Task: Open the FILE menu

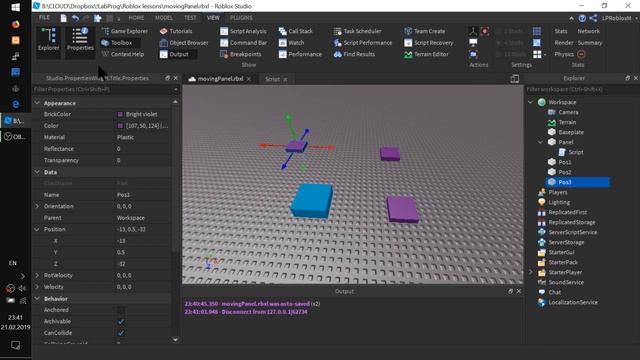Action: 44,18
